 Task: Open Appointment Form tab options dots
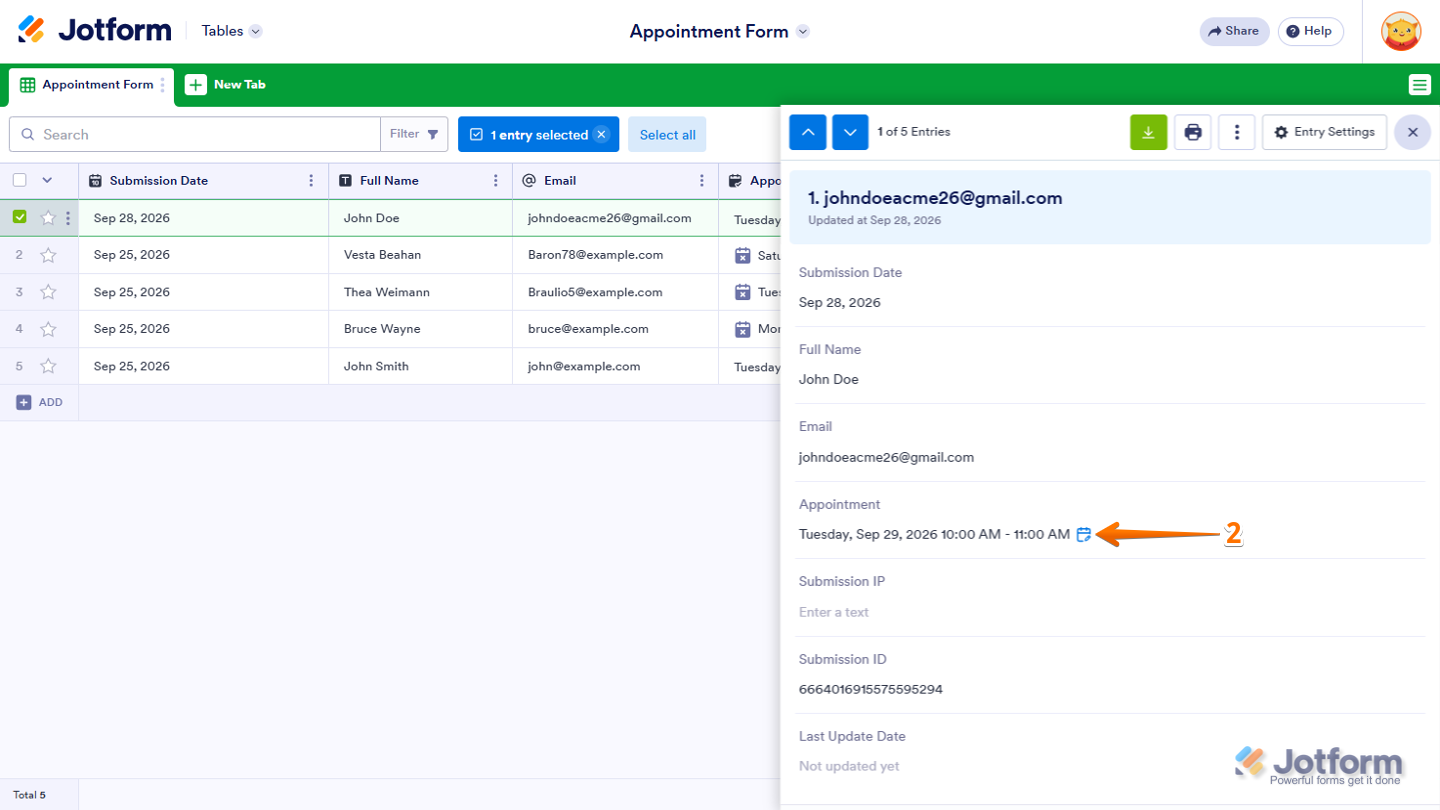pos(163,85)
